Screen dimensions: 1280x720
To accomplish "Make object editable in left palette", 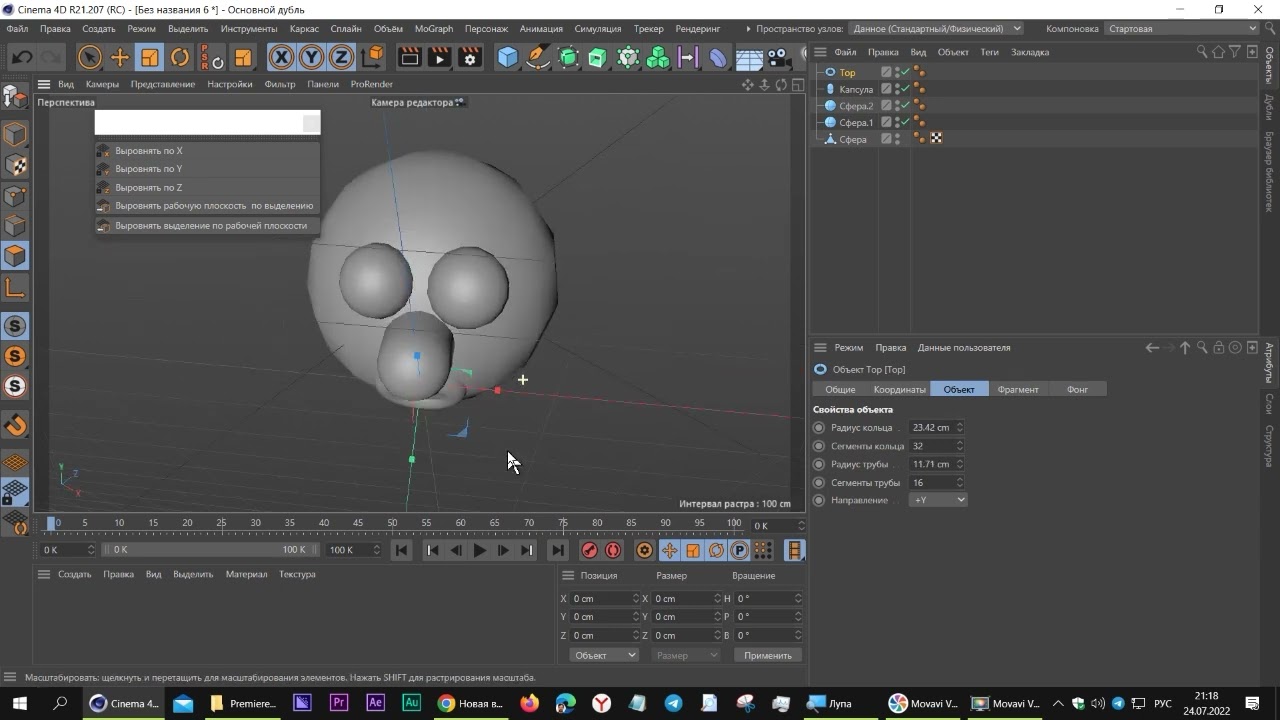I will (15, 97).
